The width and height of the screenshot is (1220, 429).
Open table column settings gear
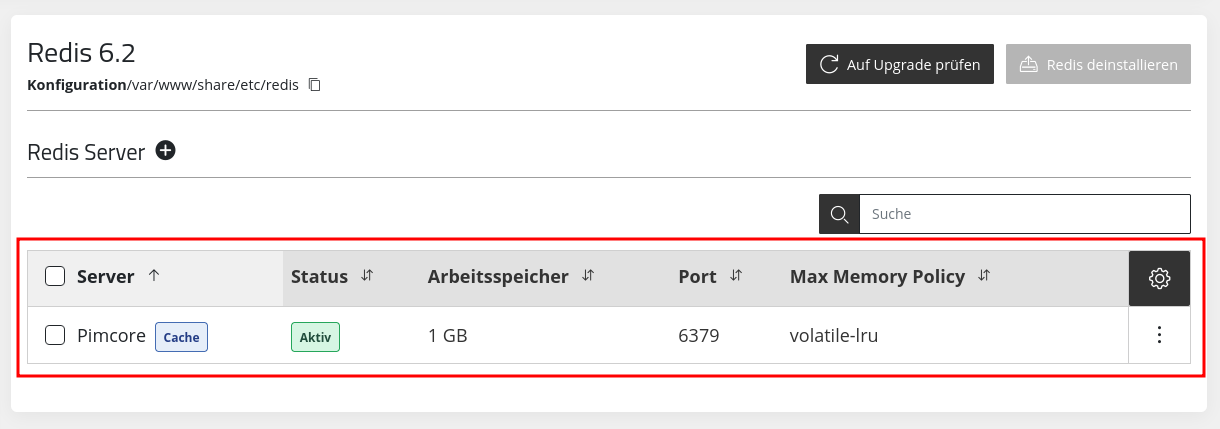[1159, 278]
